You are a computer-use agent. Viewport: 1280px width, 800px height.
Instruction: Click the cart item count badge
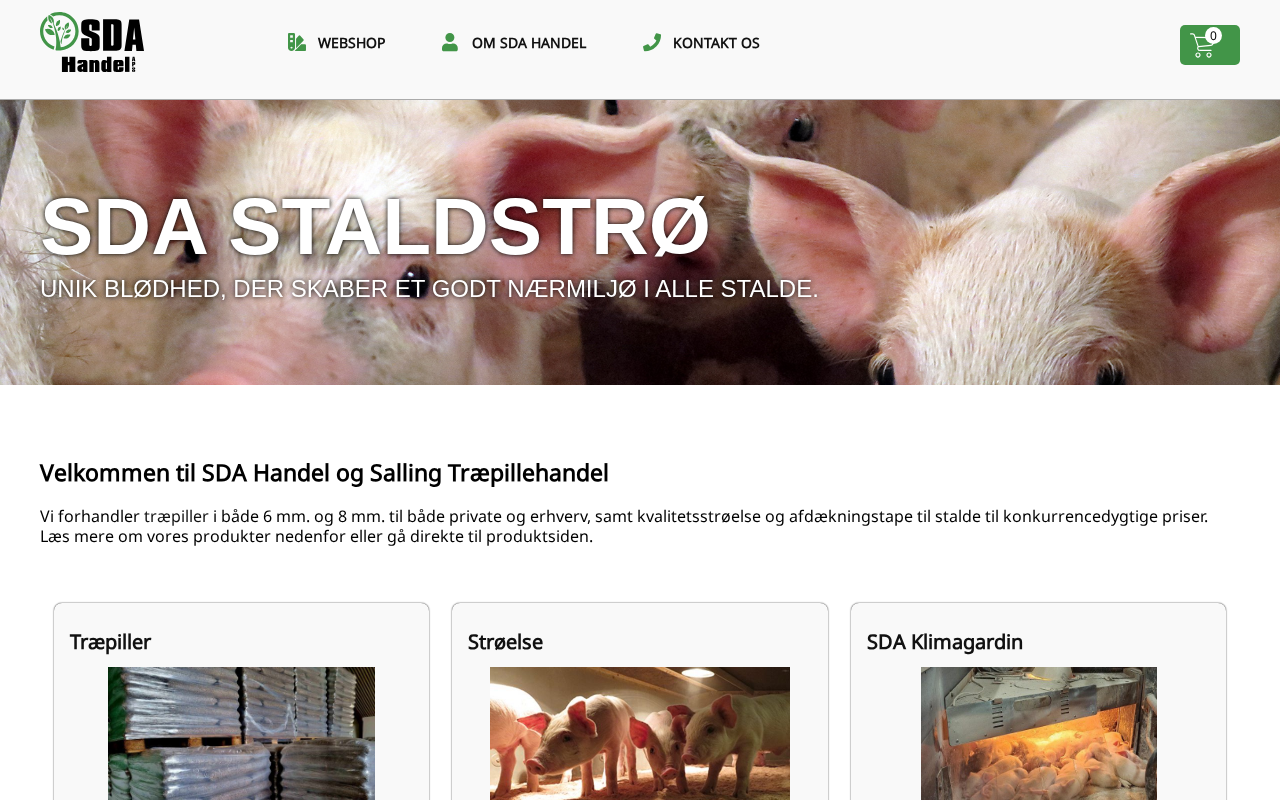point(1213,36)
